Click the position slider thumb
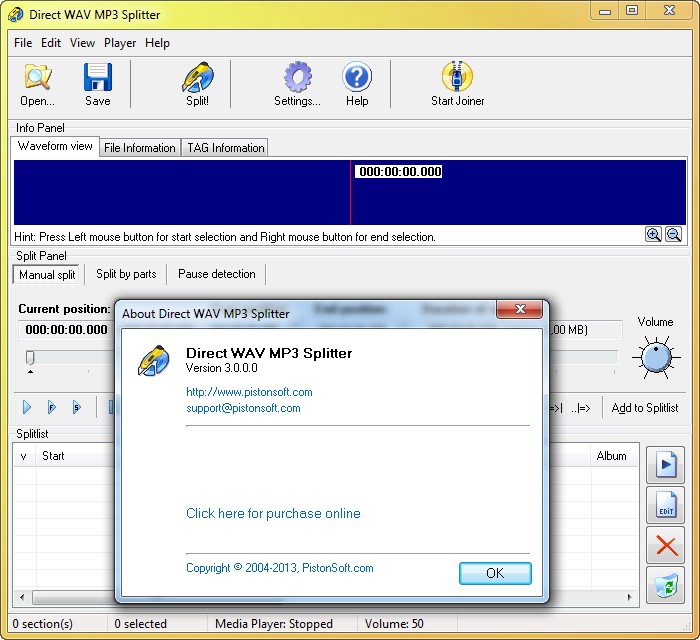Viewport: 700px width, 640px height. 30,357
